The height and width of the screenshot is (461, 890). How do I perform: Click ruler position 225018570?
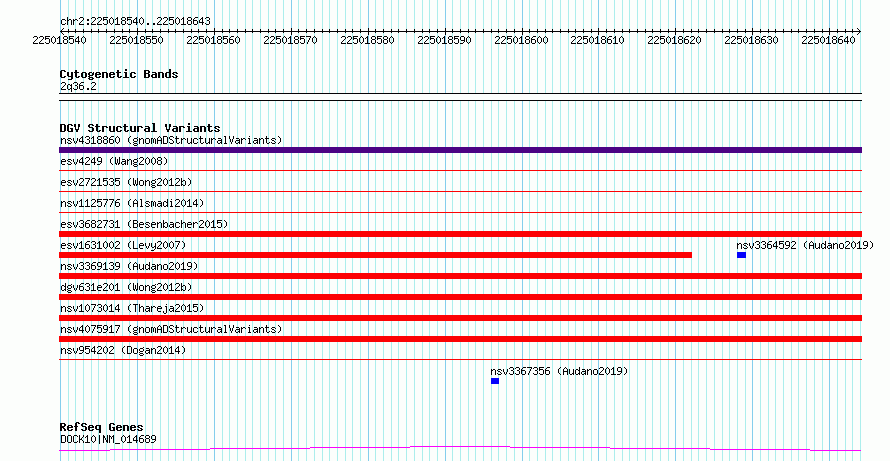(291, 40)
